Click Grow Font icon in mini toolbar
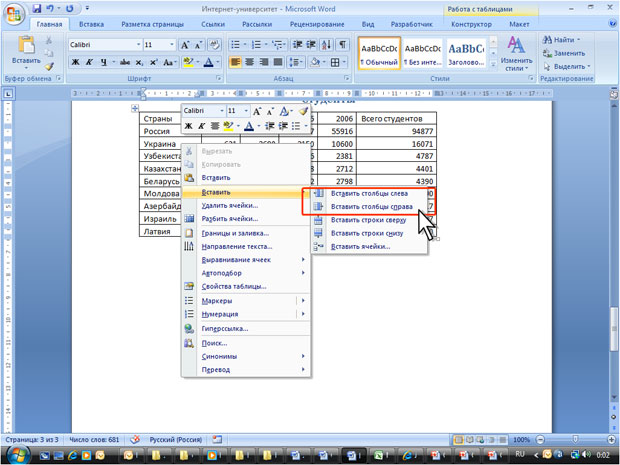 click(x=258, y=111)
